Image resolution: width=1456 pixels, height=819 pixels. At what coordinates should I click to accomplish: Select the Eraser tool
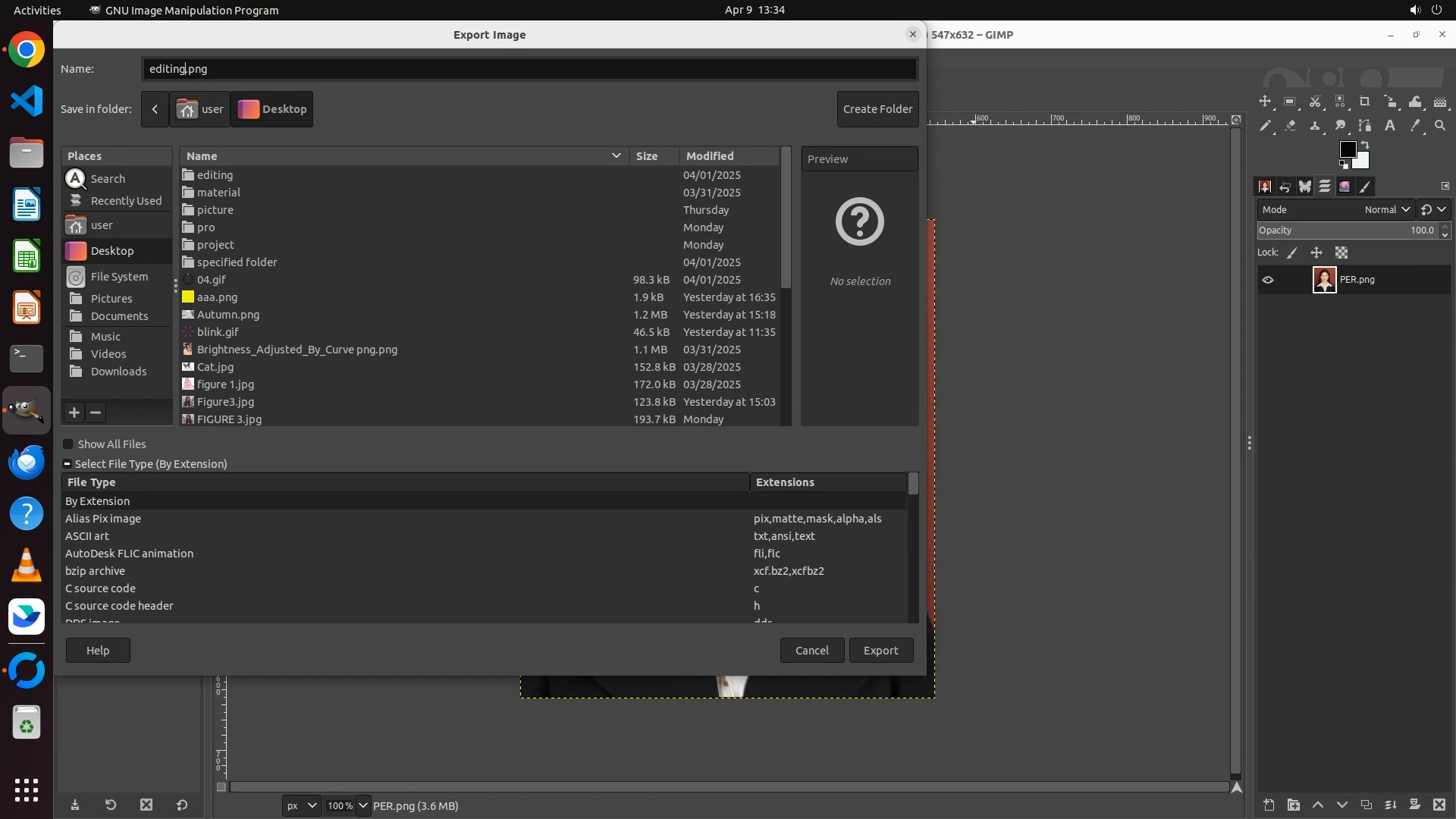pyautogui.click(x=1290, y=126)
